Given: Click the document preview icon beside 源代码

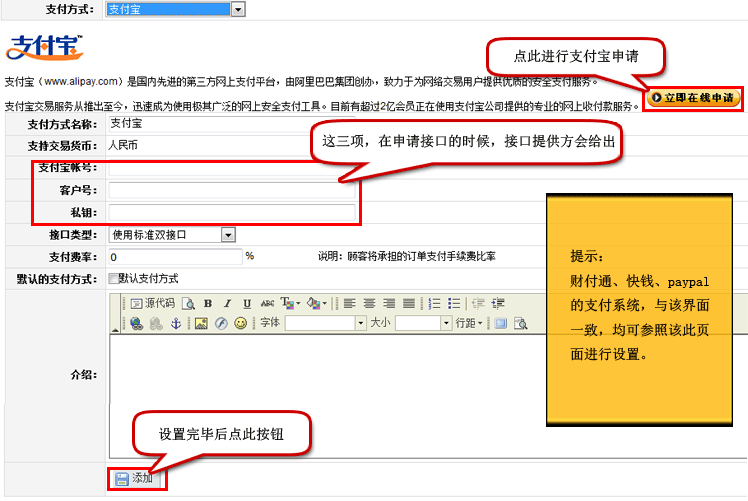Looking at the screenshot, I should coord(188,303).
